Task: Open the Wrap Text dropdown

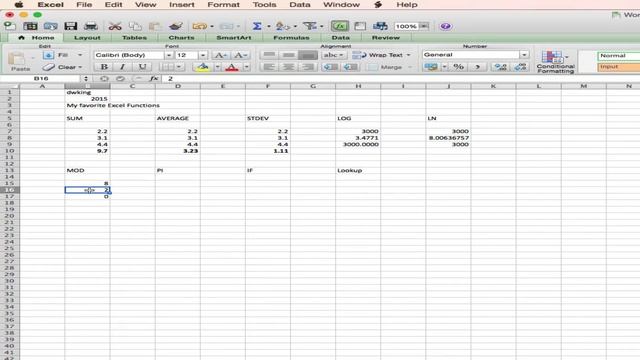Action: pyautogui.click(x=408, y=55)
